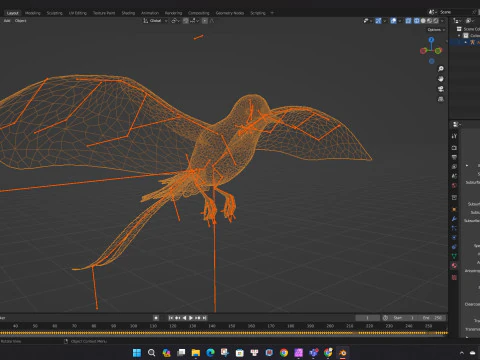Toggle perspective/orthographic grid icon
480x360 pixels.
pyautogui.click(x=441, y=99)
